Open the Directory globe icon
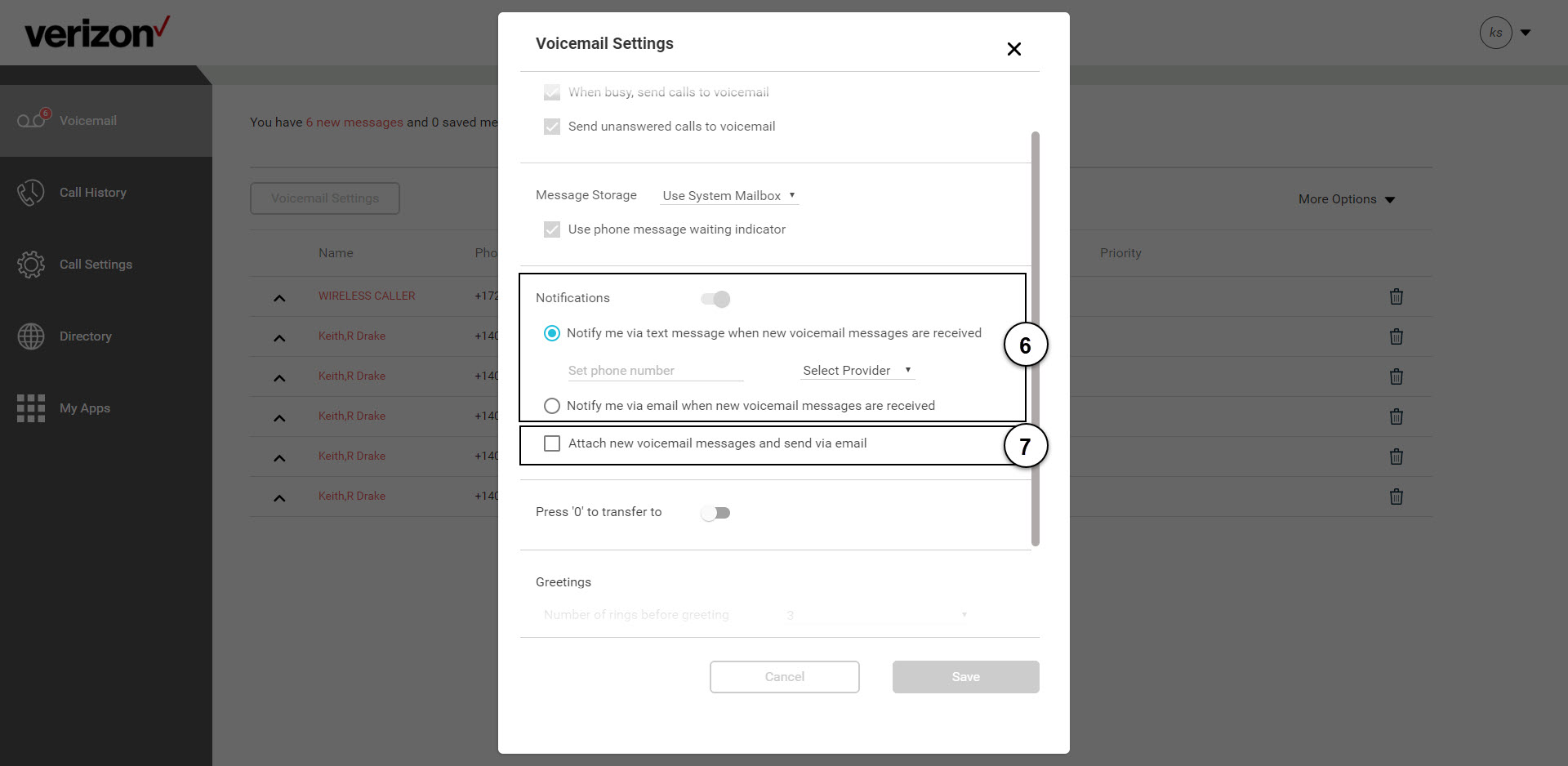The height and width of the screenshot is (766, 1568). click(31, 336)
